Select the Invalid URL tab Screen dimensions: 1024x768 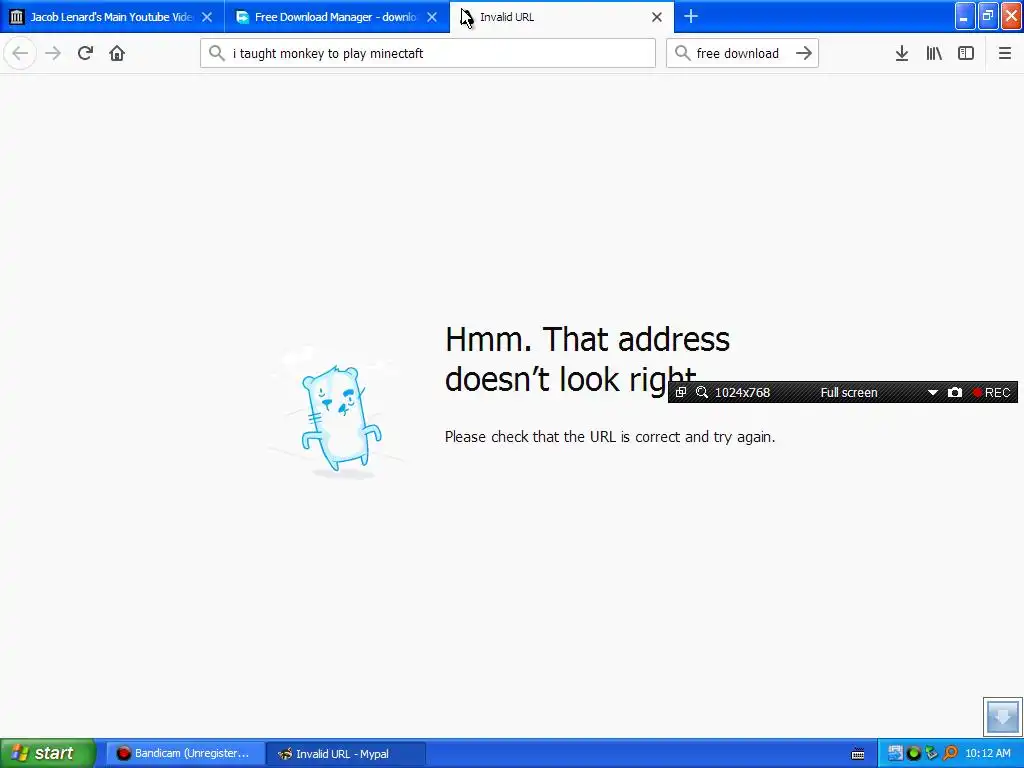click(562, 17)
